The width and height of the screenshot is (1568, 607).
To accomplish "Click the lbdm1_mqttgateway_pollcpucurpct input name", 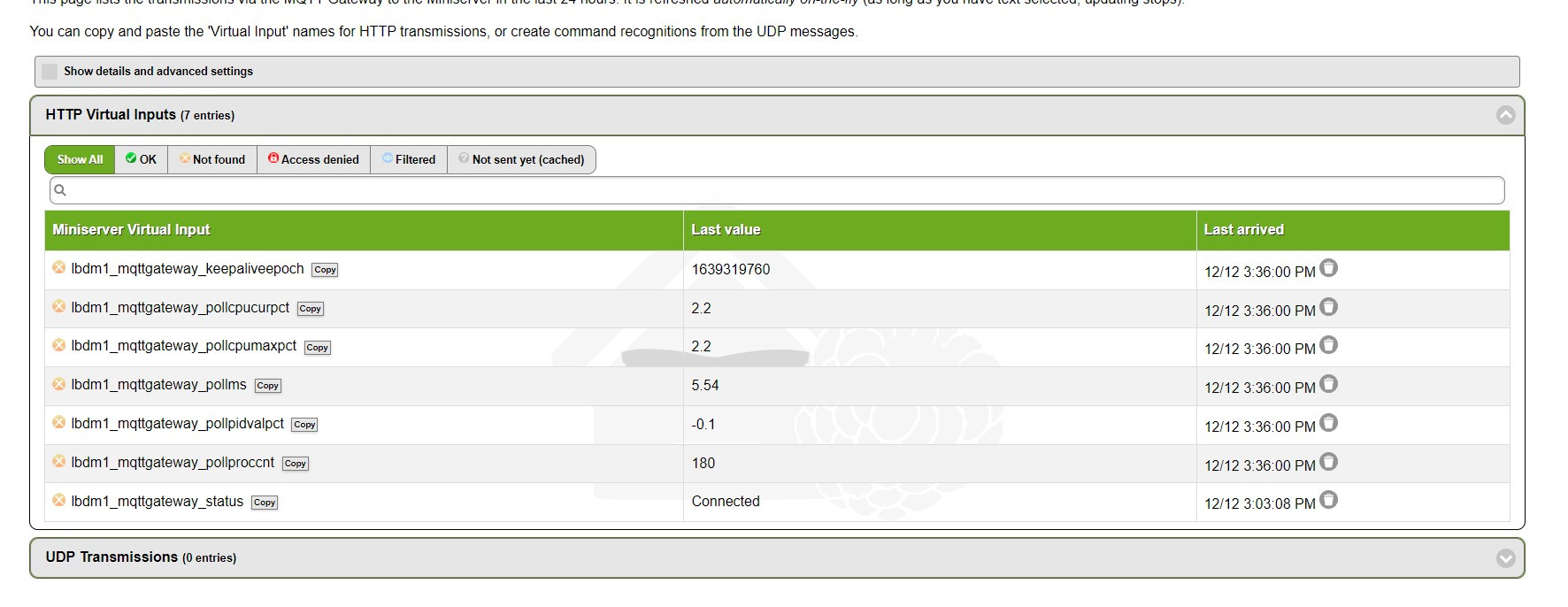I will pyautogui.click(x=181, y=307).
